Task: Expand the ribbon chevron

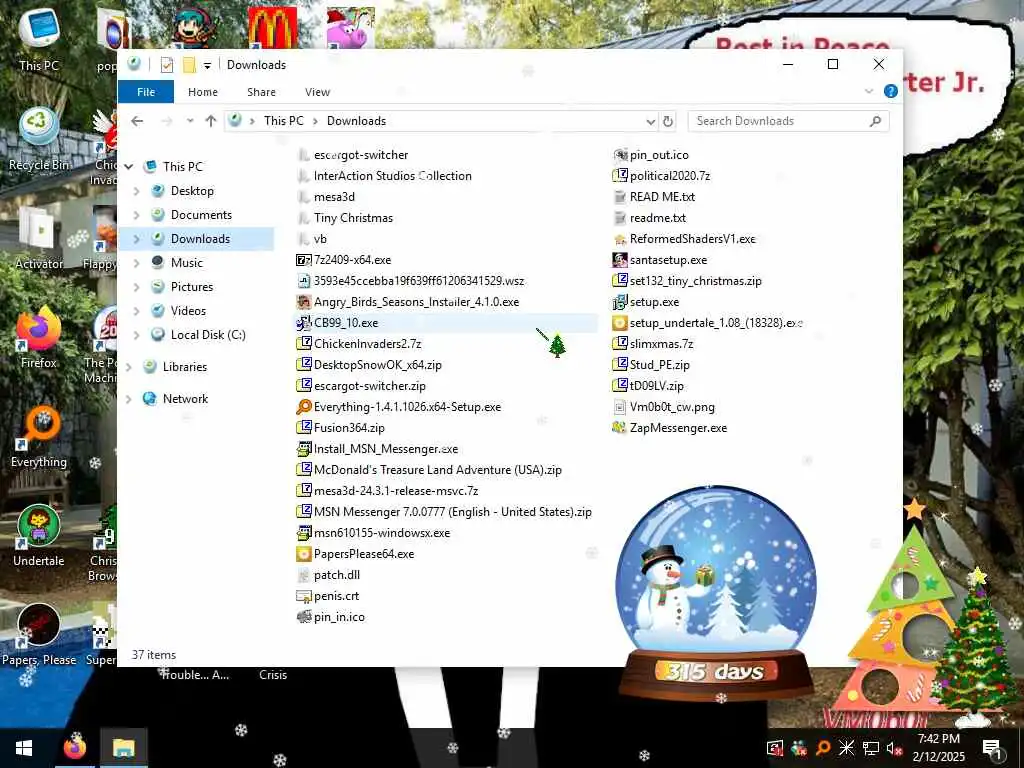Action: click(869, 91)
